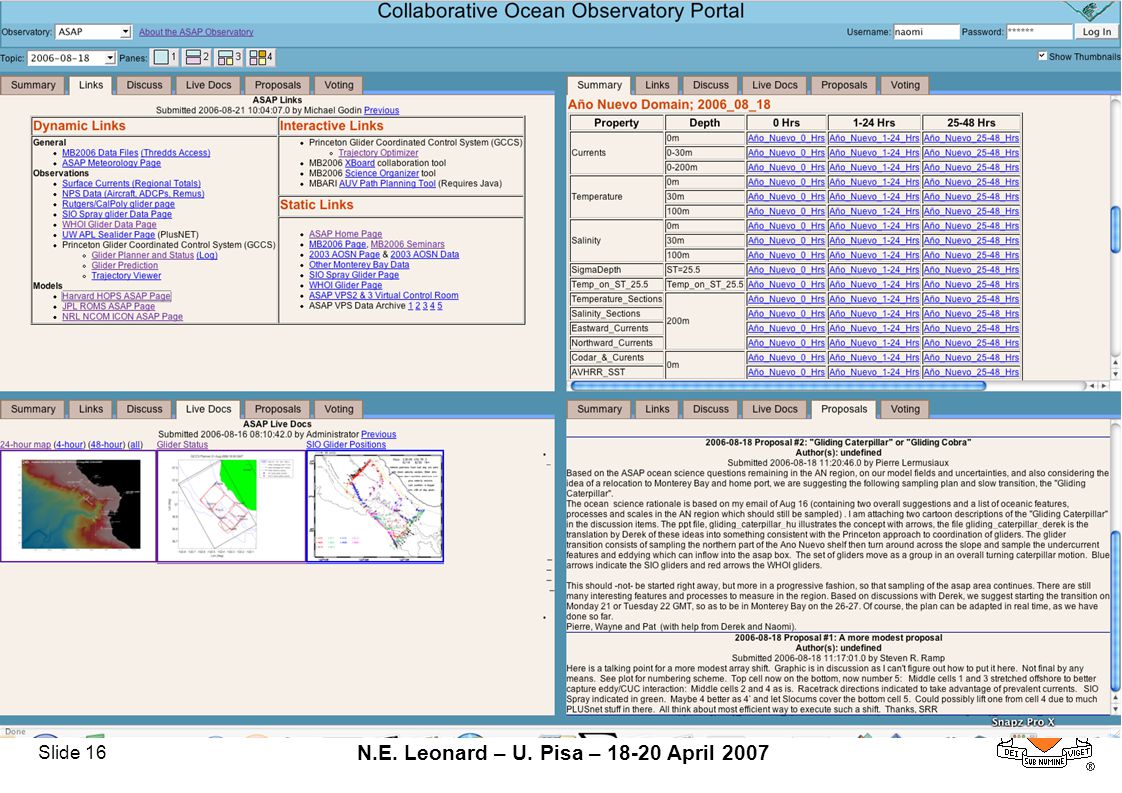Click the Proposals pane vertical scrollbar thumb

pos(1116,610)
